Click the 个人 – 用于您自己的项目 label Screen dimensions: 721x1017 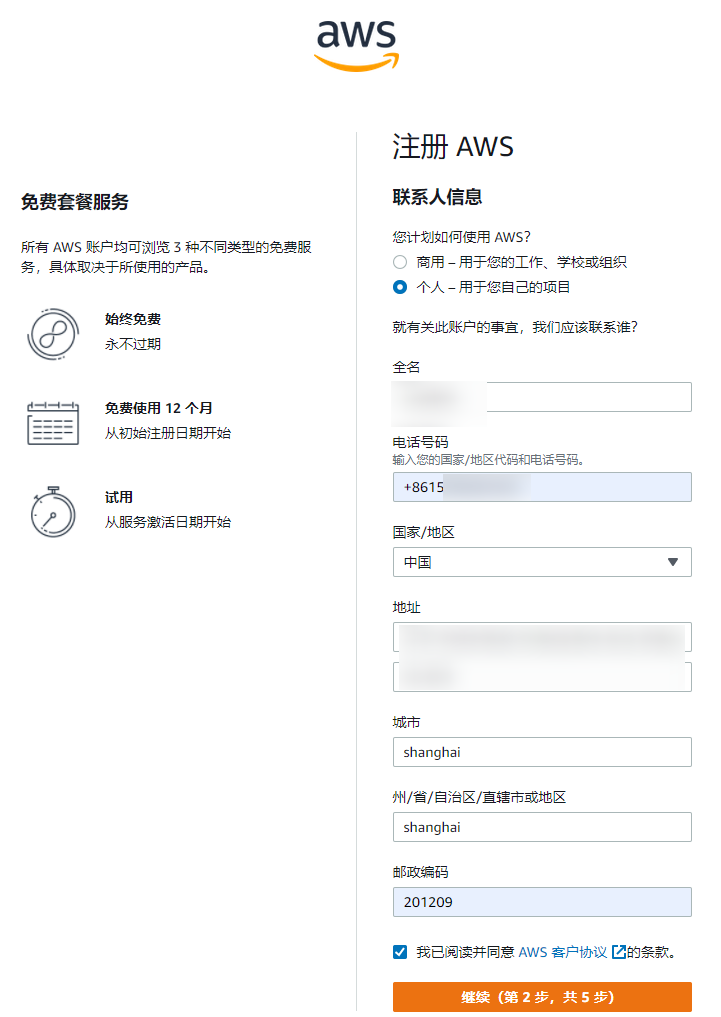pyautogui.click(x=493, y=287)
